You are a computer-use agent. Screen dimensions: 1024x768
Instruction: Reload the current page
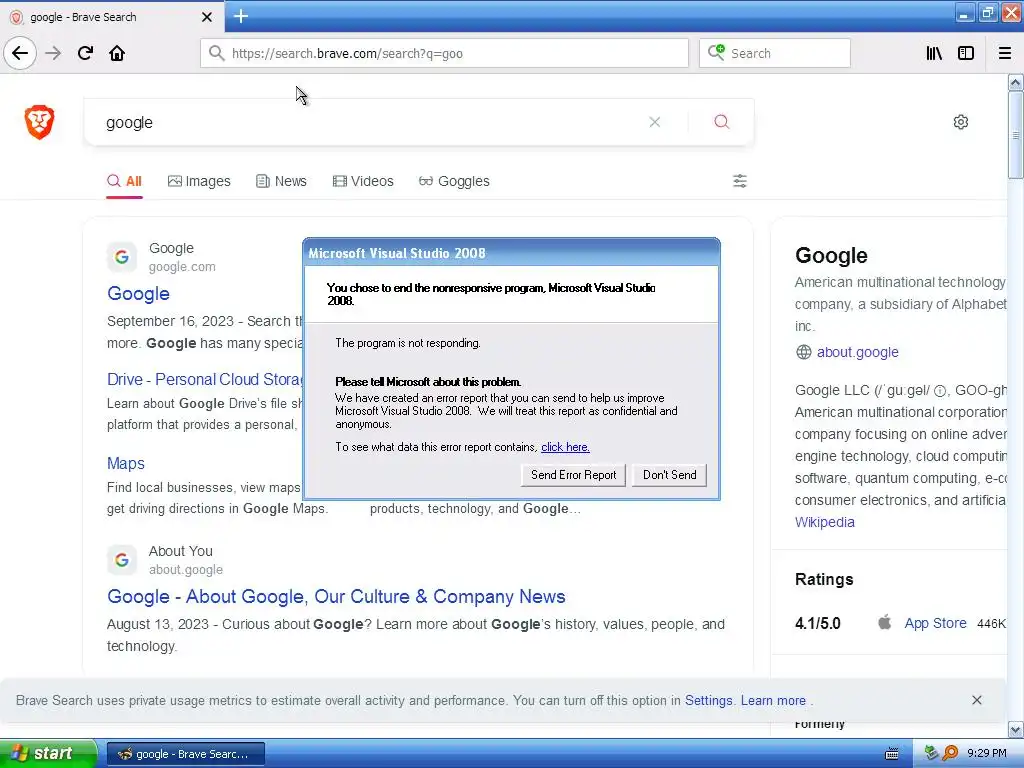[85, 53]
